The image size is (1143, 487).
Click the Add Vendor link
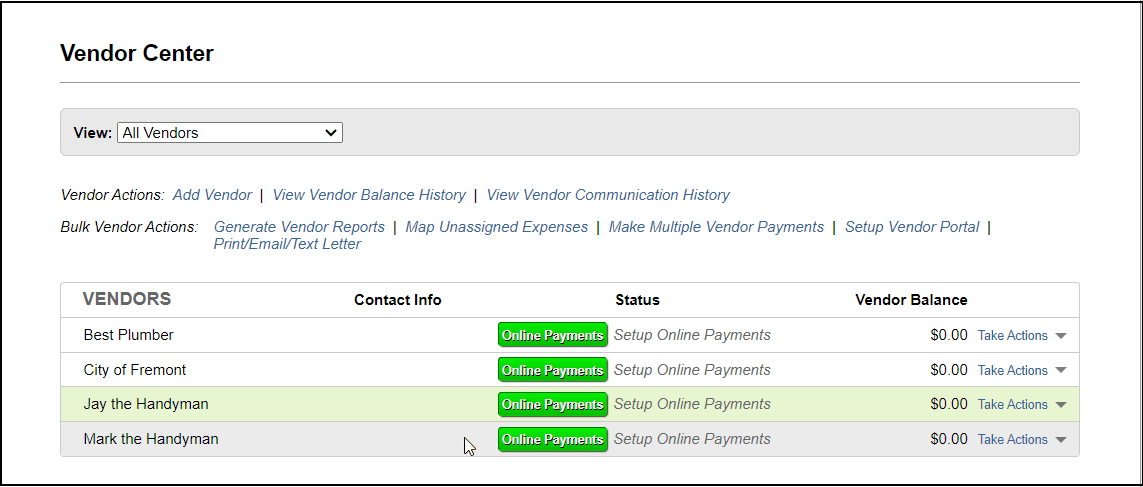point(212,195)
